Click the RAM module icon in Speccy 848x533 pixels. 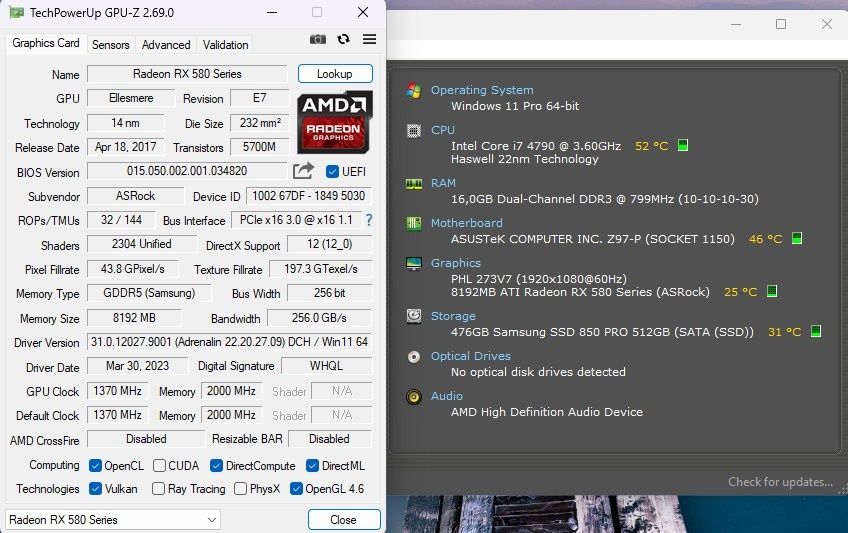[x=414, y=184]
